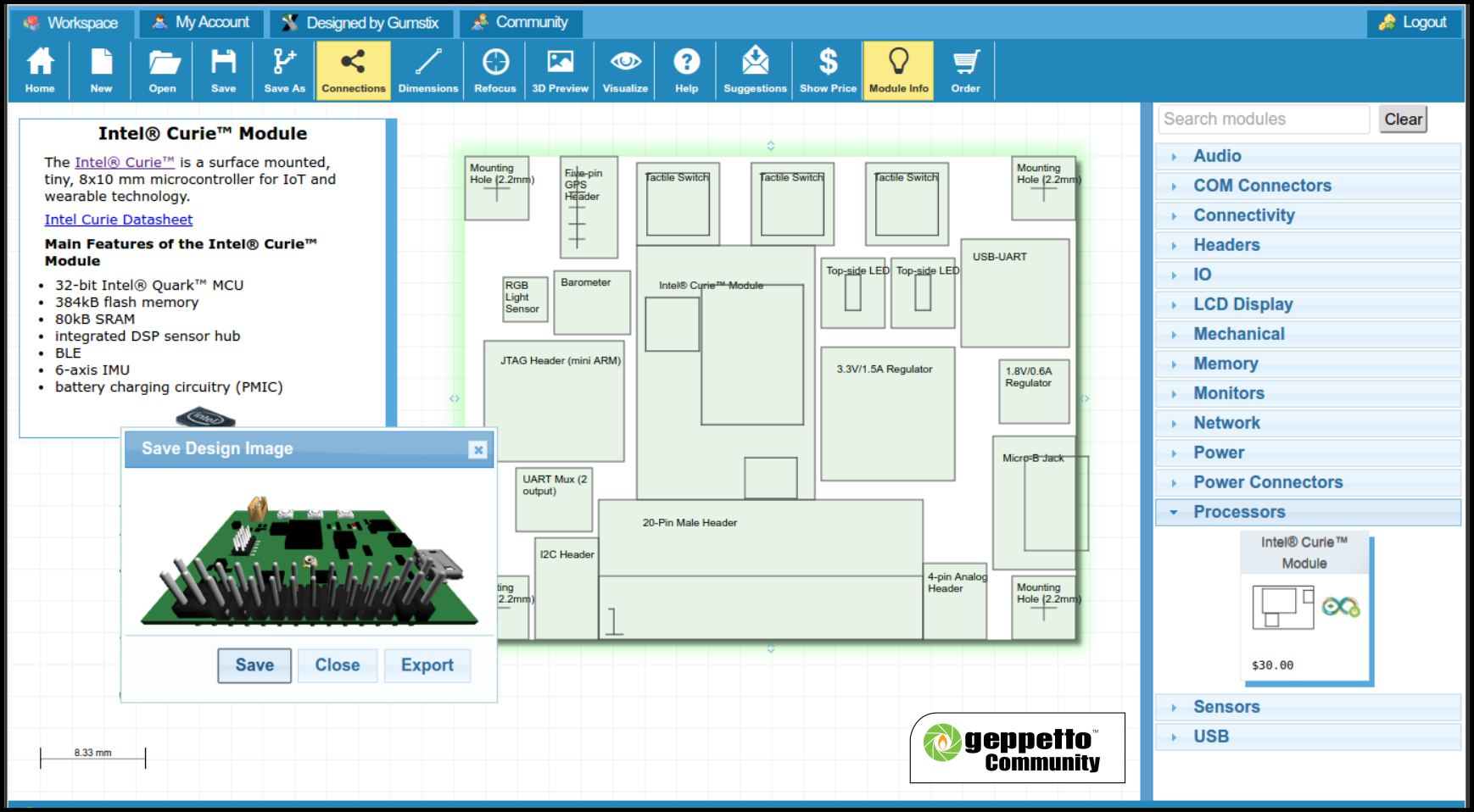
Task: Click the Logout button
Action: (1414, 23)
